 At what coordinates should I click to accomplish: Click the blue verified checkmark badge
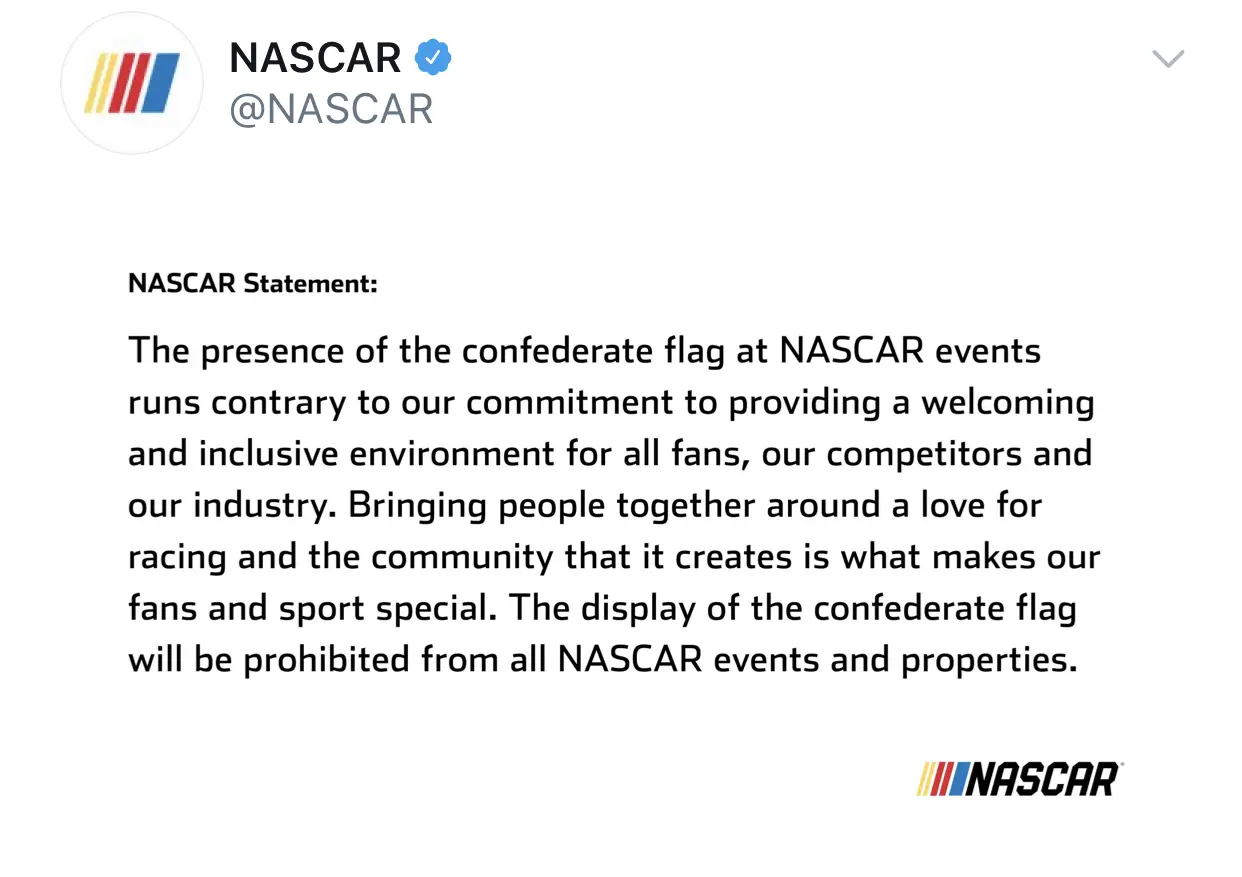433,58
